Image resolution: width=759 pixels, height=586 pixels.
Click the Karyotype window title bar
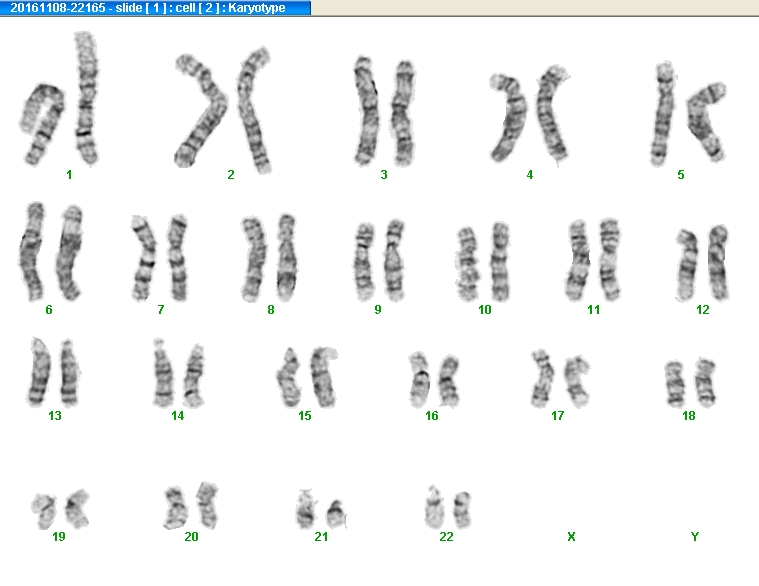click(x=155, y=8)
